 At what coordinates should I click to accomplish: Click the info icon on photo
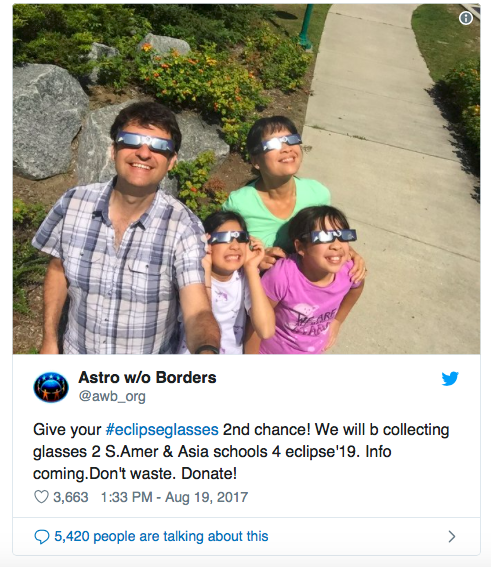coord(466,18)
